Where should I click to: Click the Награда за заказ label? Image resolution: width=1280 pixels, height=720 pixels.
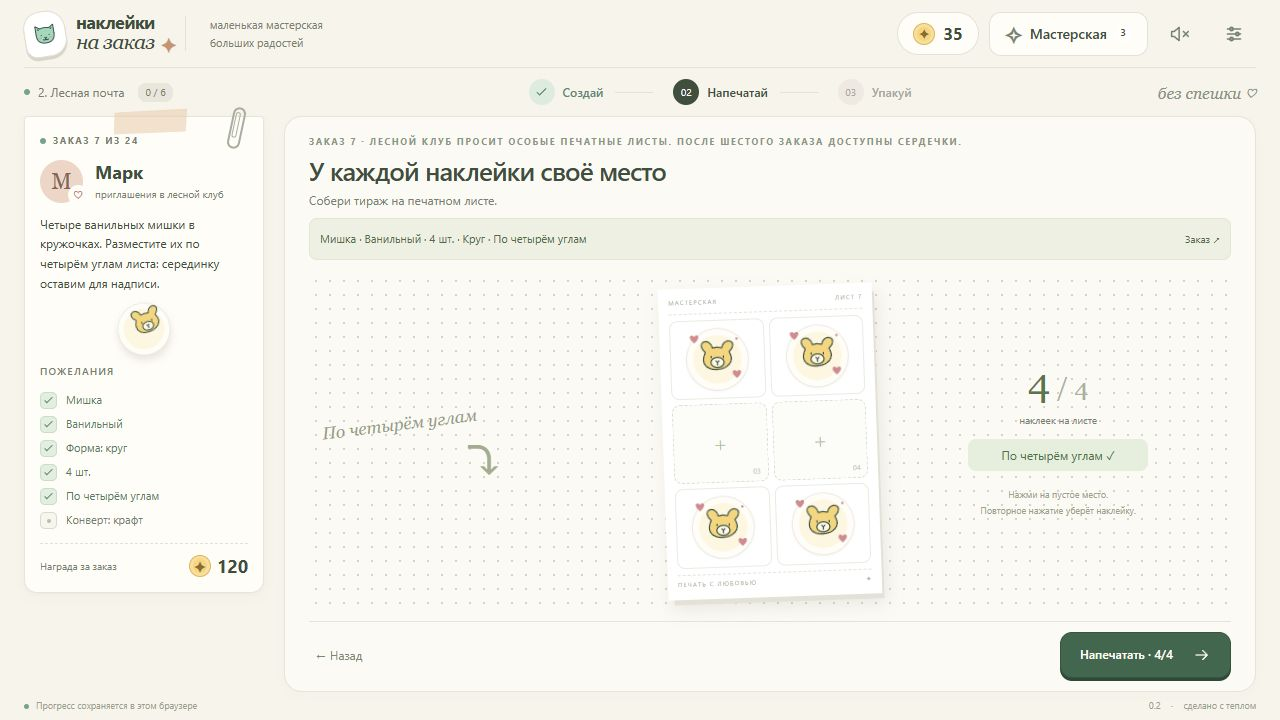point(78,567)
